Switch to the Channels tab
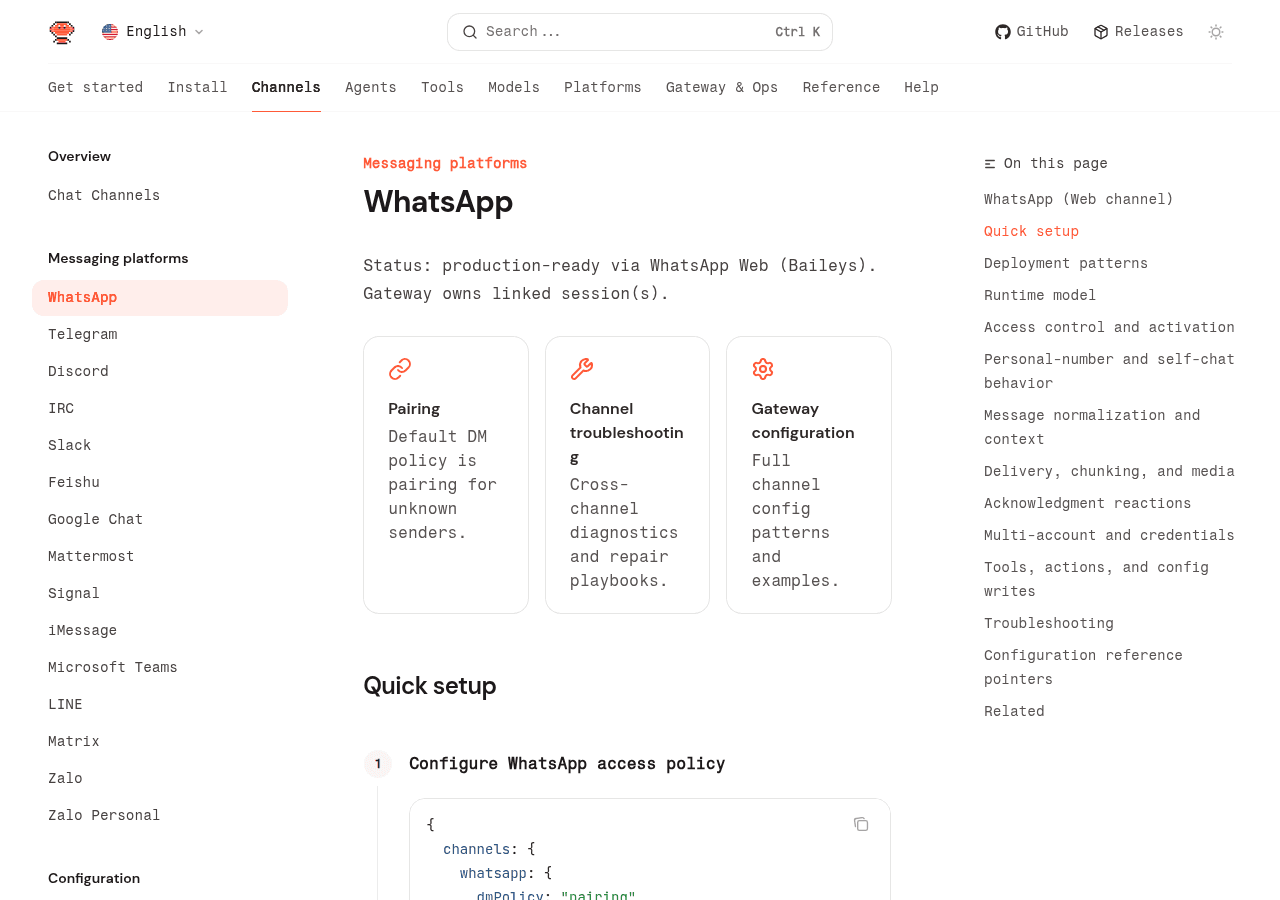The height and width of the screenshot is (900, 1280). coord(286,86)
